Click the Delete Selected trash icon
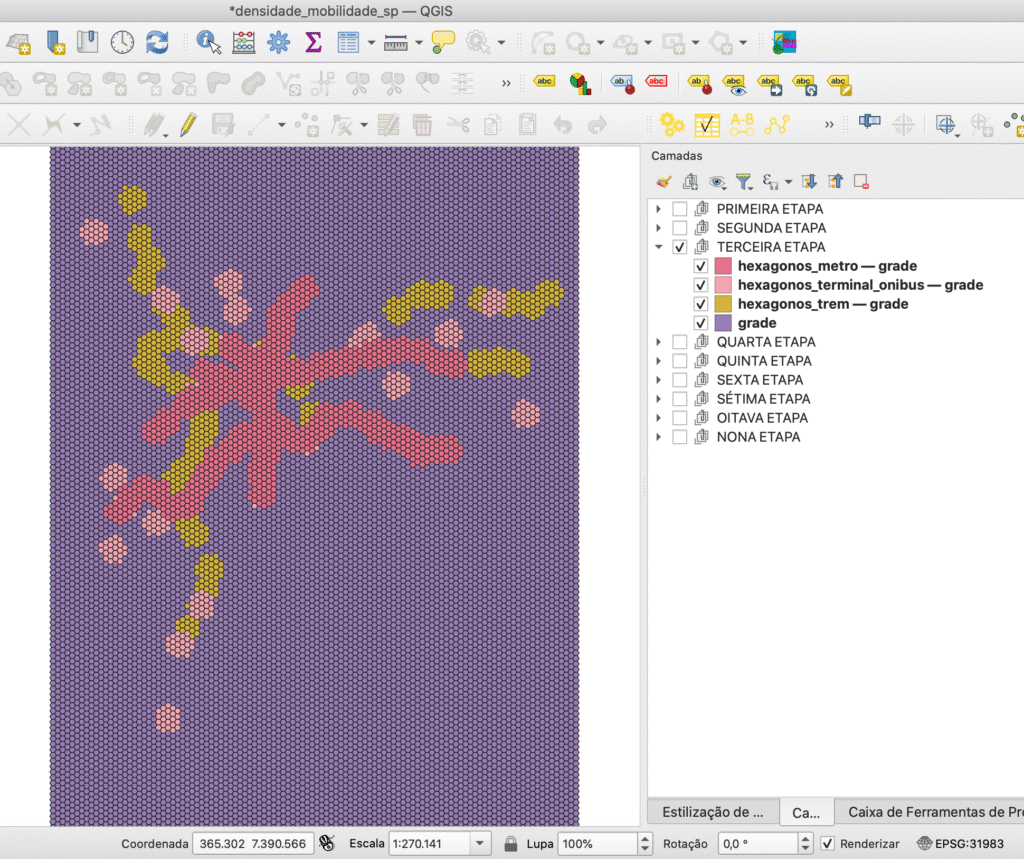The width and height of the screenshot is (1024, 859). coord(423,124)
